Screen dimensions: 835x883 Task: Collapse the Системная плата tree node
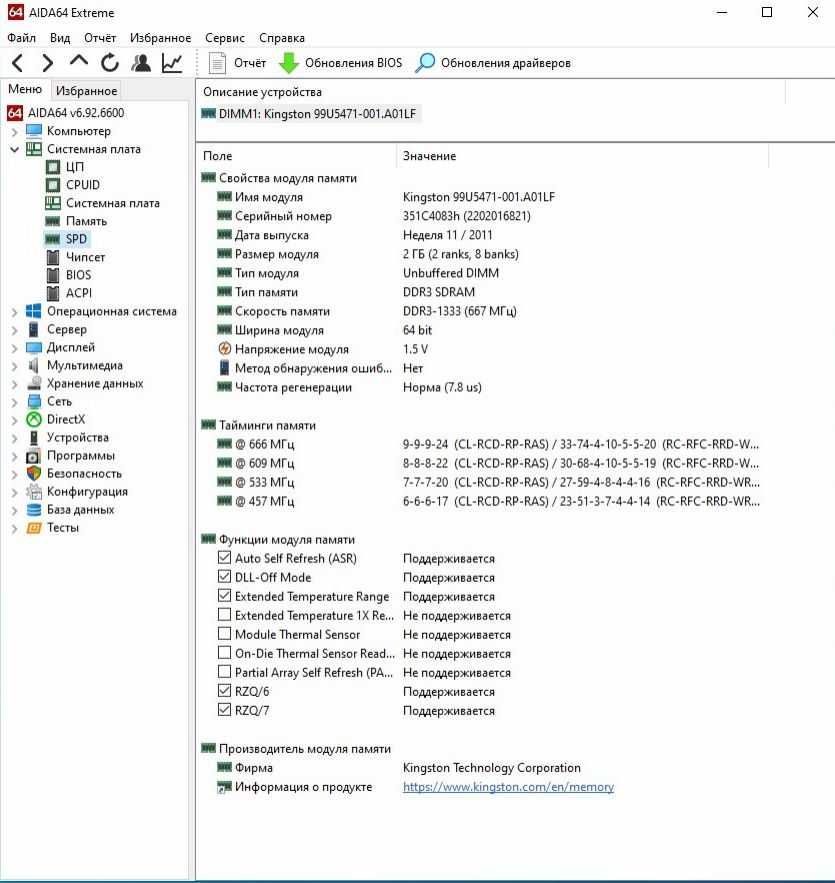pyautogui.click(x=15, y=149)
